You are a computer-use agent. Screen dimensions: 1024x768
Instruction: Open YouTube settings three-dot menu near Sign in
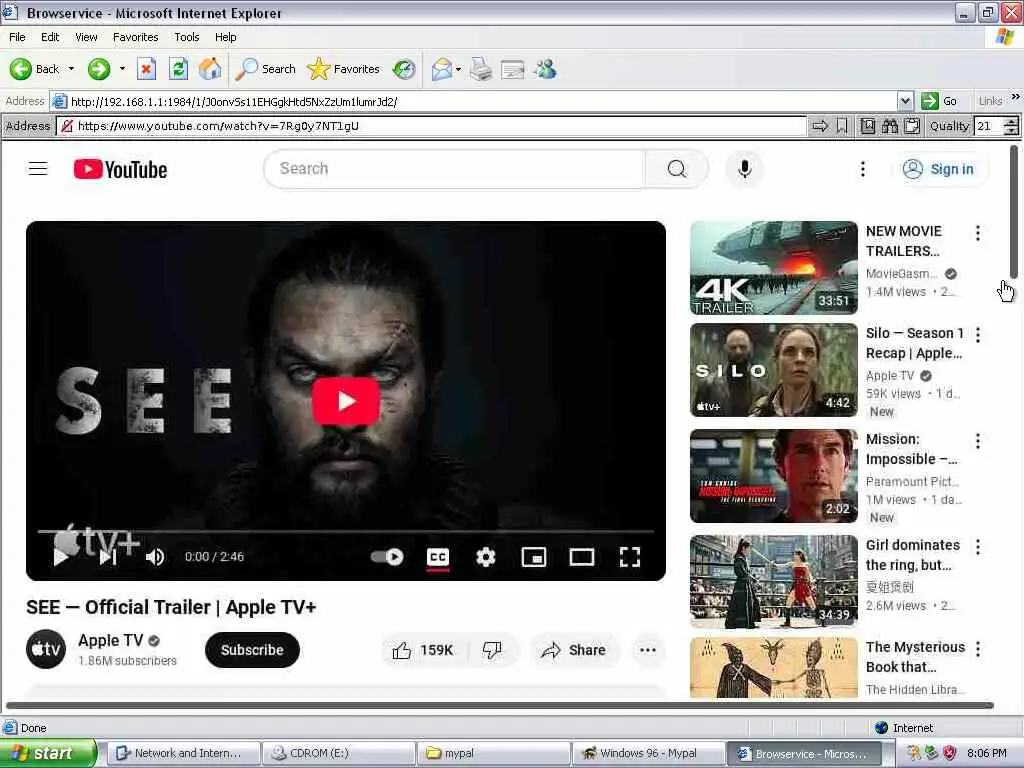point(863,169)
